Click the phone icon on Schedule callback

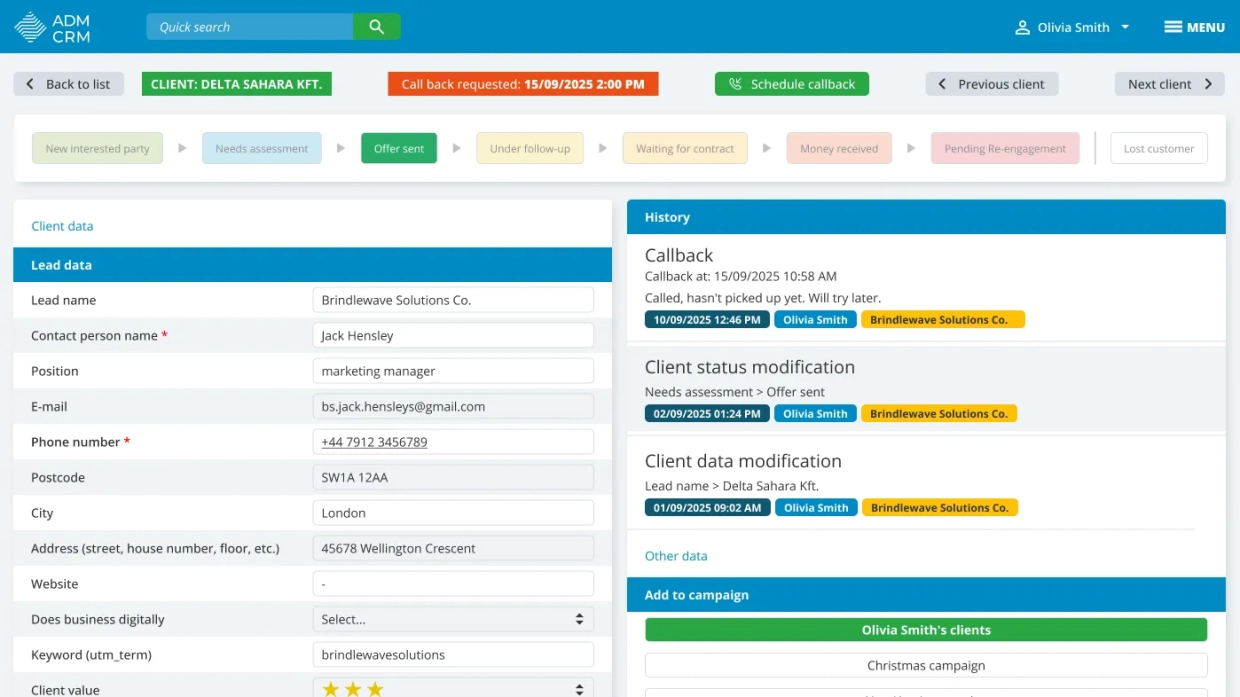pos(735,84)
